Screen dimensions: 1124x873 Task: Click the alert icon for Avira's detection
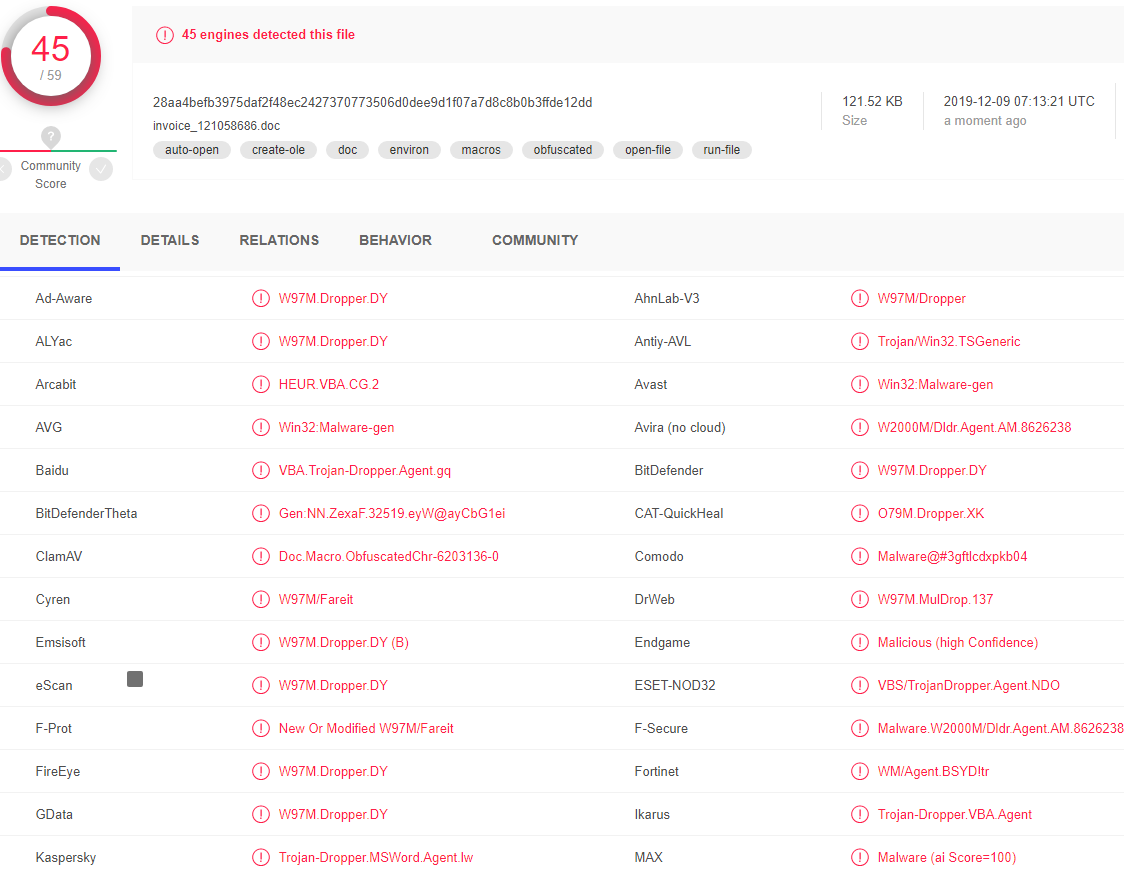[x=859, y=427]
